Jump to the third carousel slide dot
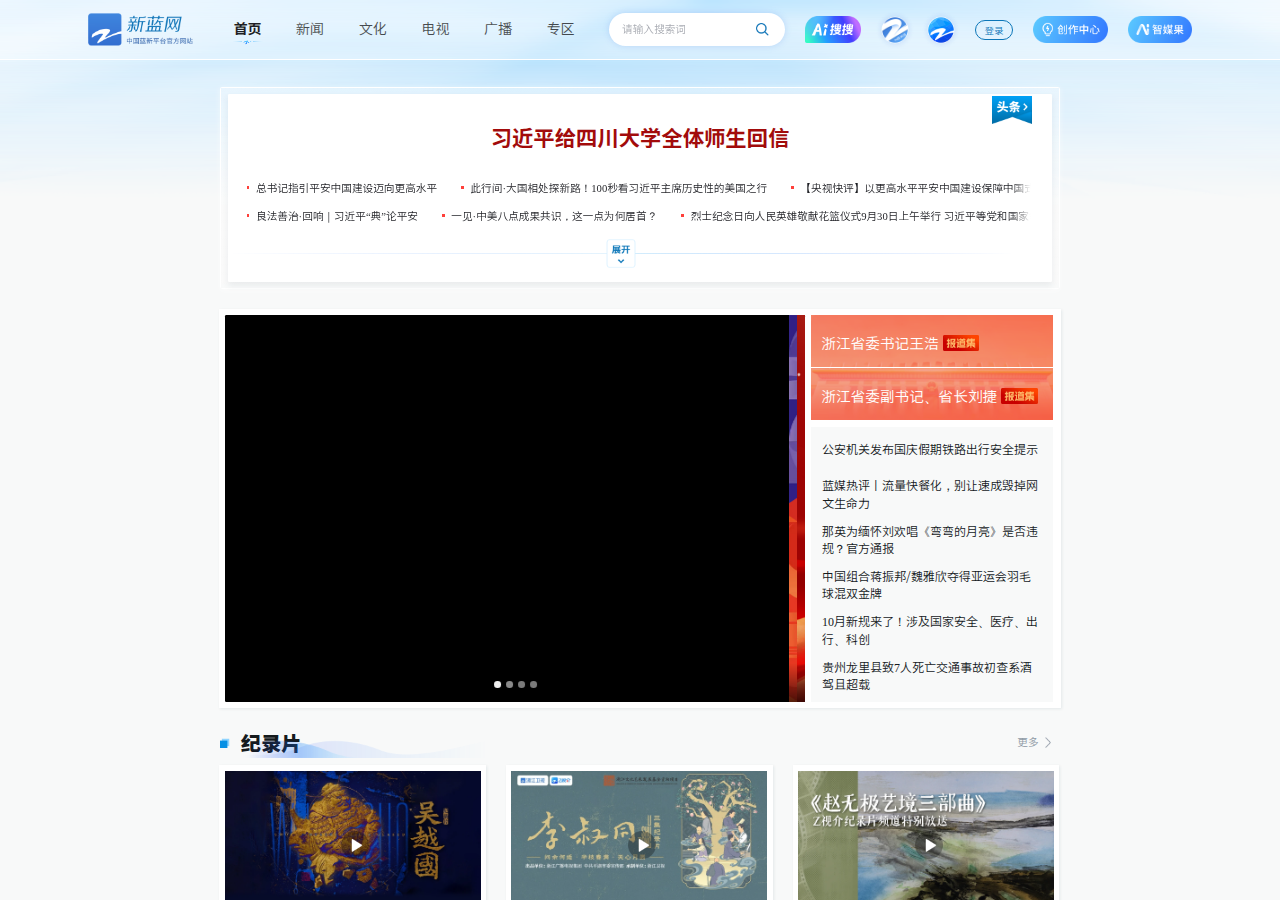The width and height of the screenshot is (1280, 900). (522, 684)
